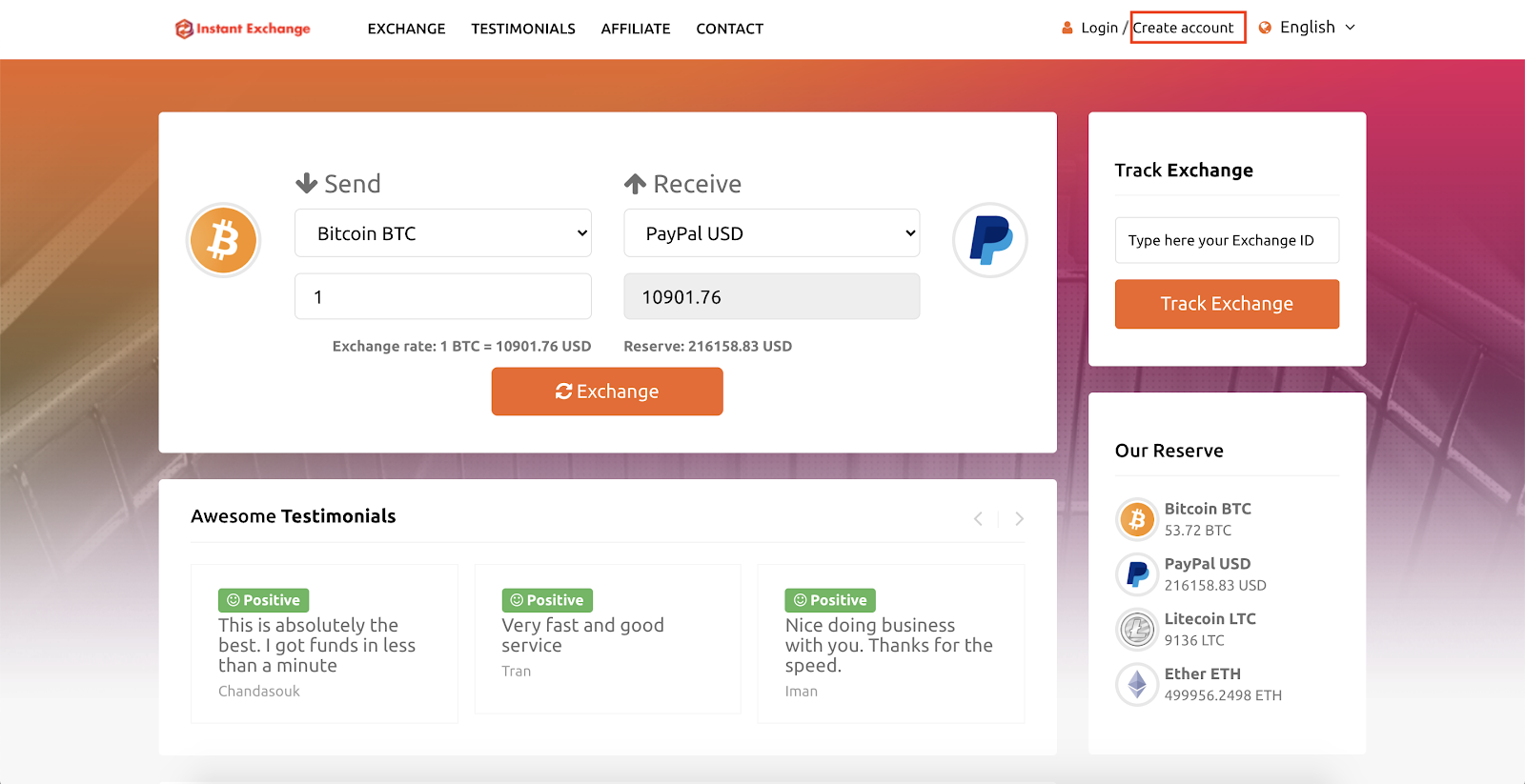Click the Litecoin LTC reserve icon
The image size is (1525, 784).
tap(1137, 629)
